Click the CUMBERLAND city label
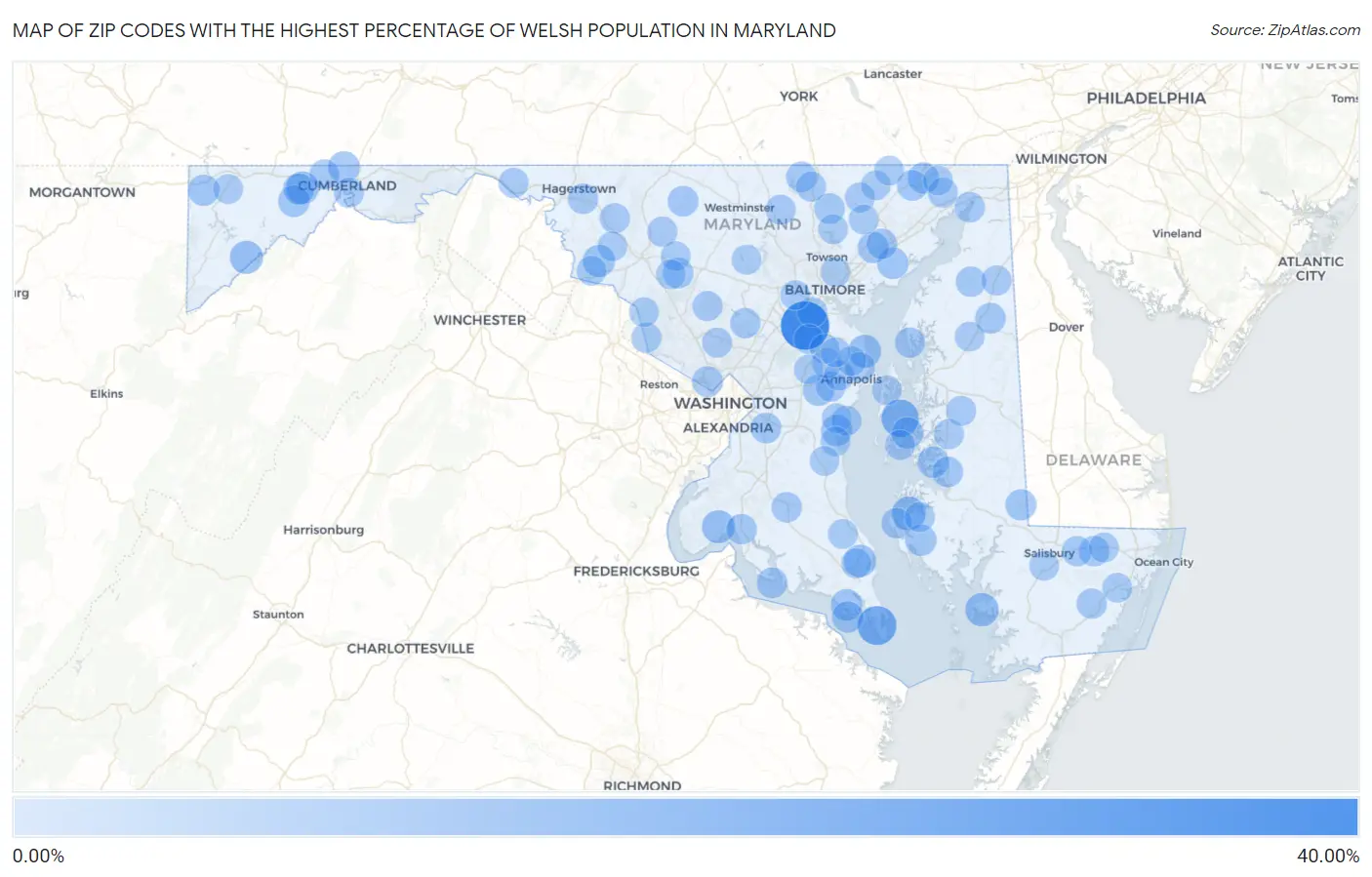The height and width of the screenshot is (877, 1372). [347, 185]
